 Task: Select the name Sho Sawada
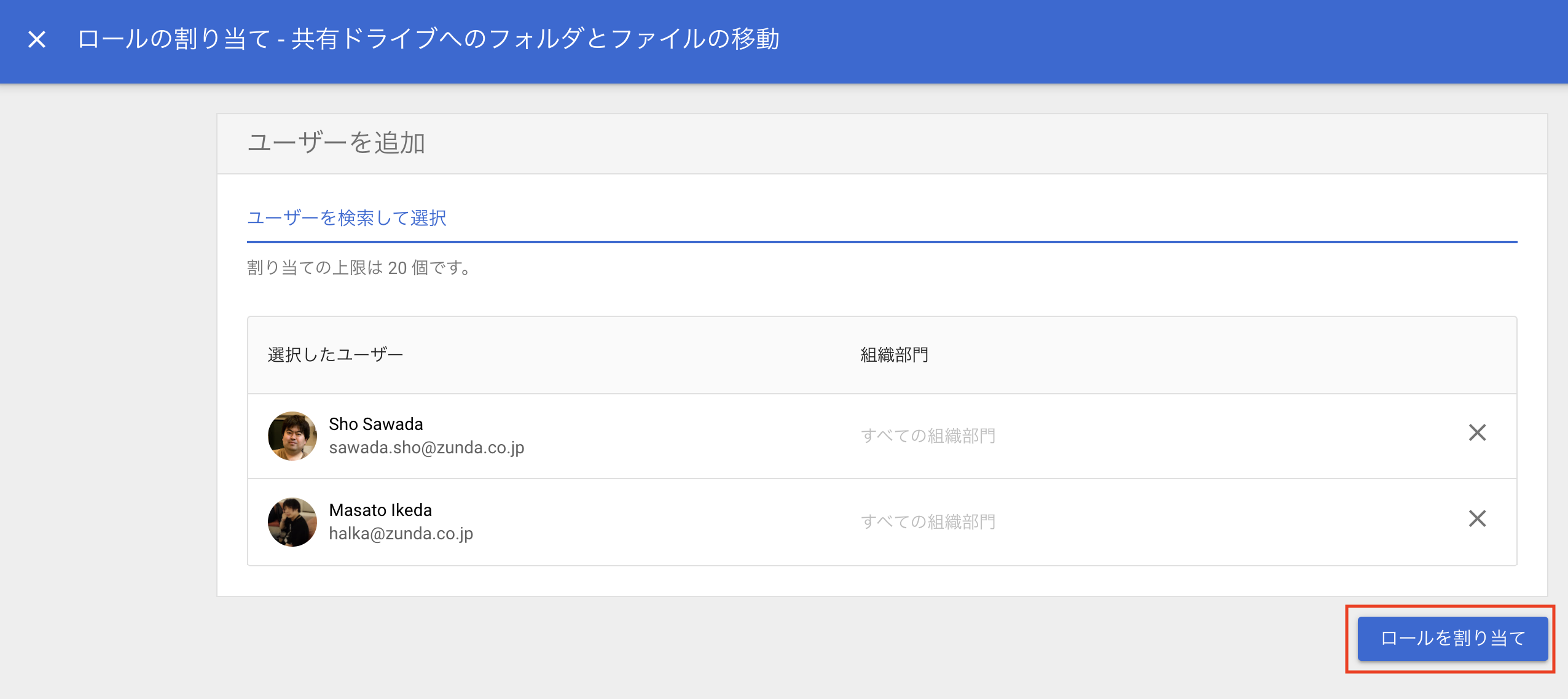point(376,424)
